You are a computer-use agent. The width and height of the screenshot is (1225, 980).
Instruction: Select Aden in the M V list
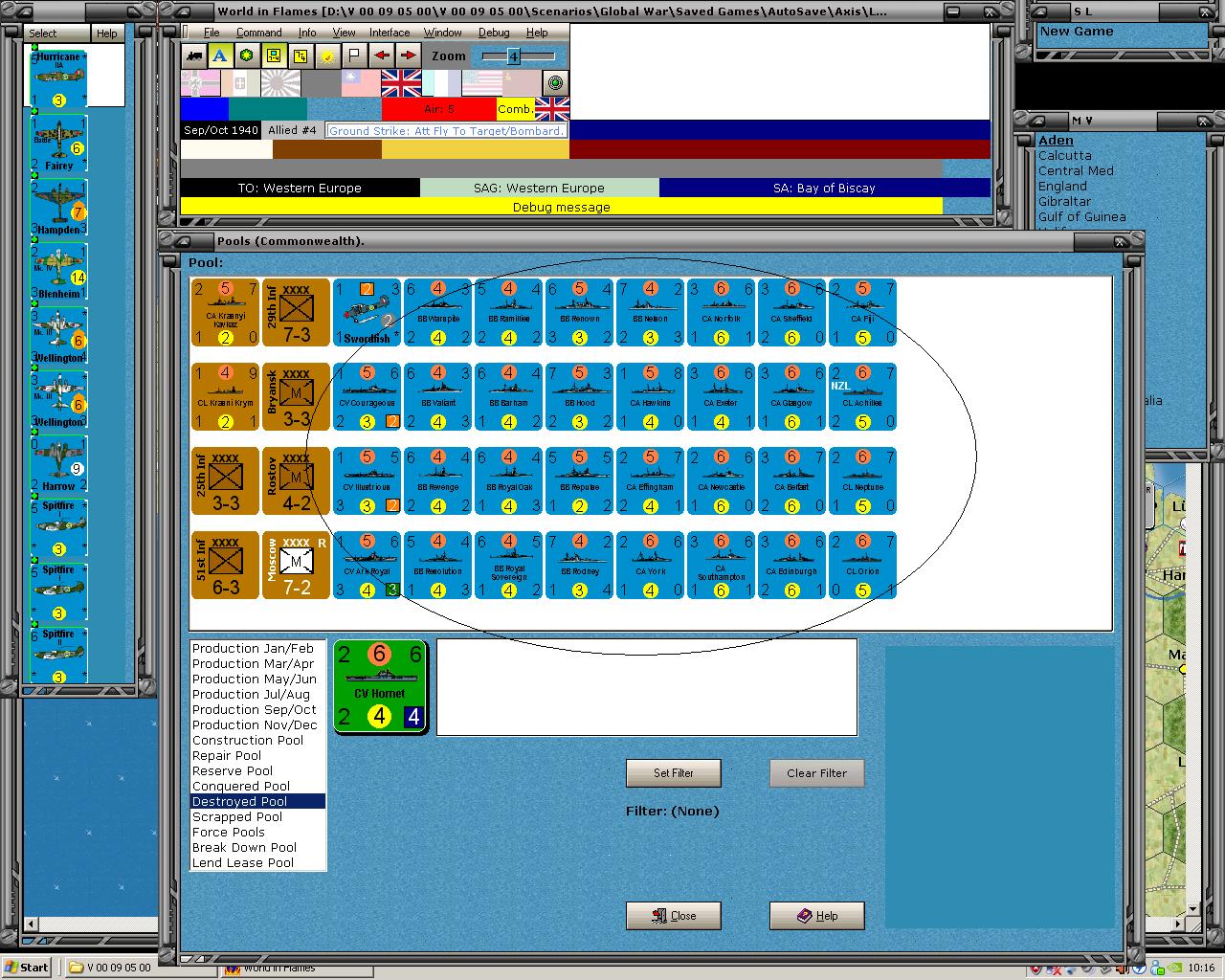[1056, 141]
